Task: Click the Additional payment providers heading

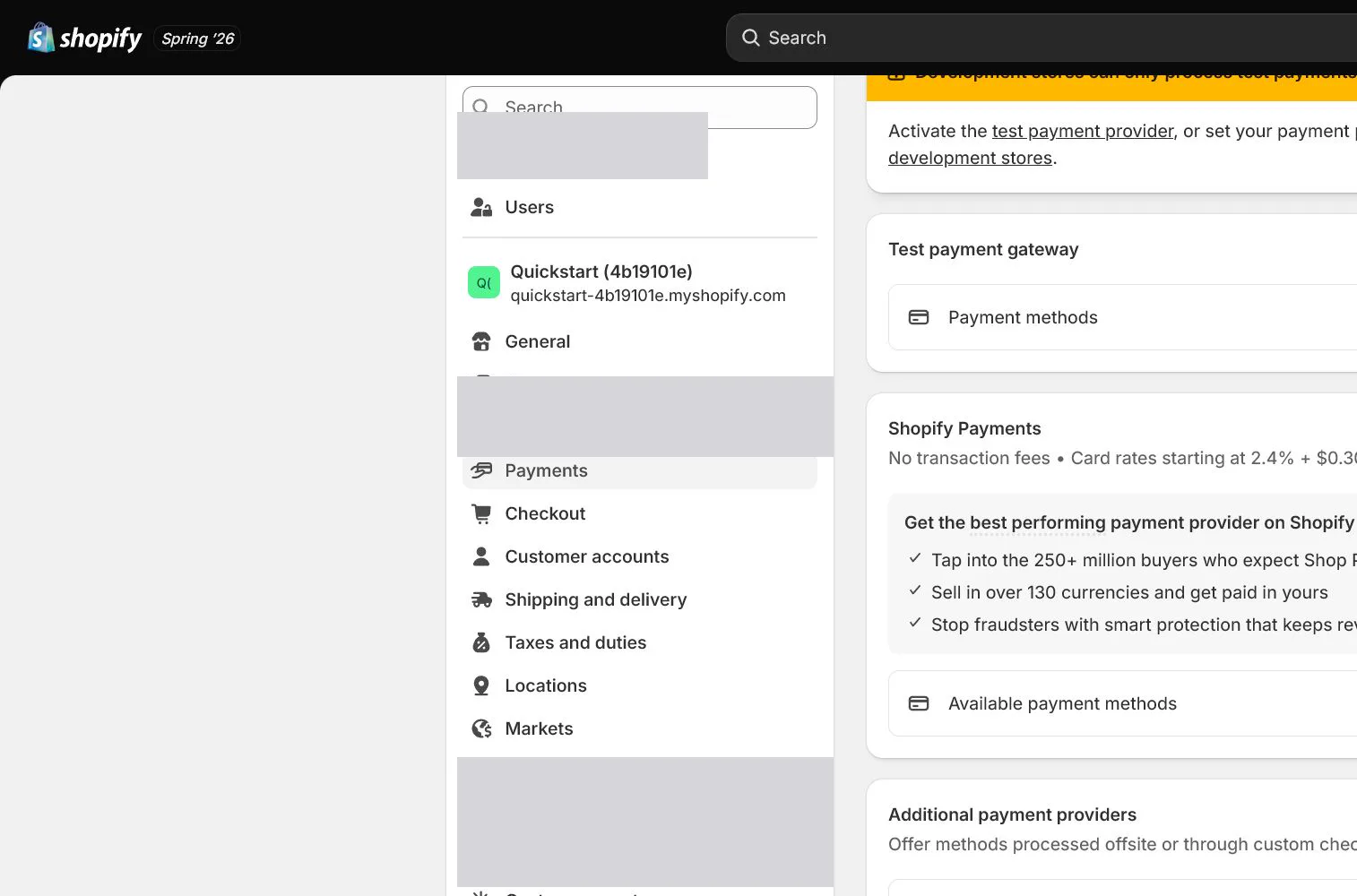Action: pyautogui.click(x=1012, y=814)
